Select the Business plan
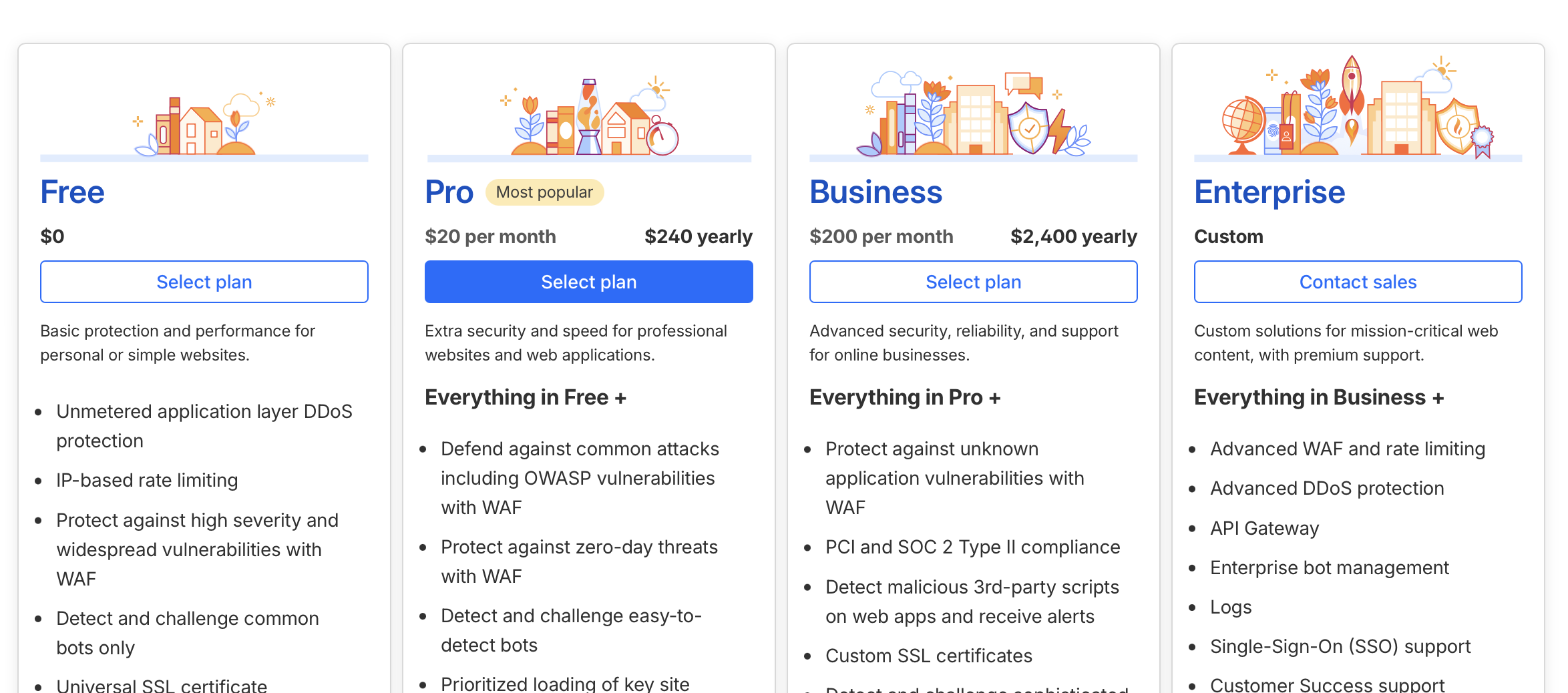Viewport: 1568px width, 693px height. (x=973, y=282)
